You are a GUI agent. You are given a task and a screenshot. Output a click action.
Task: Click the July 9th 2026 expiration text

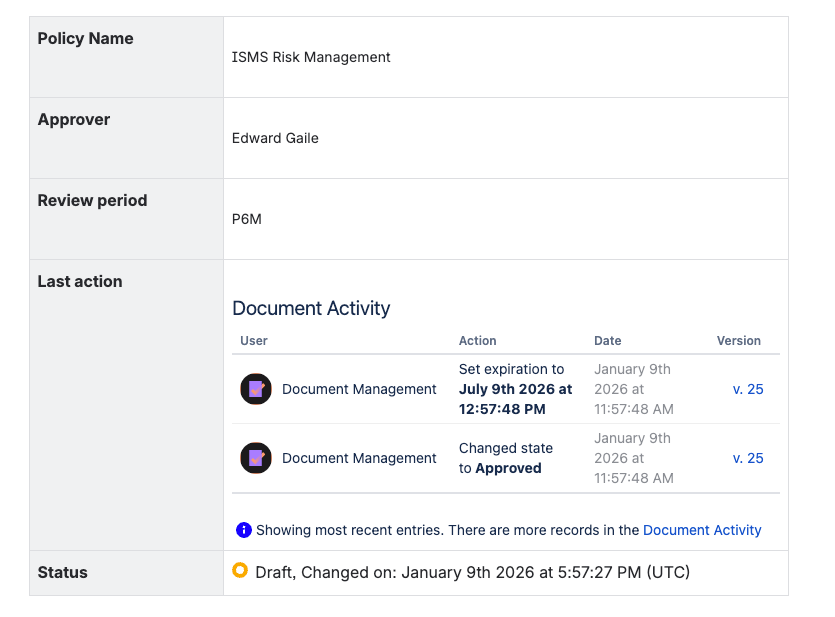click(x=515, y=389)
